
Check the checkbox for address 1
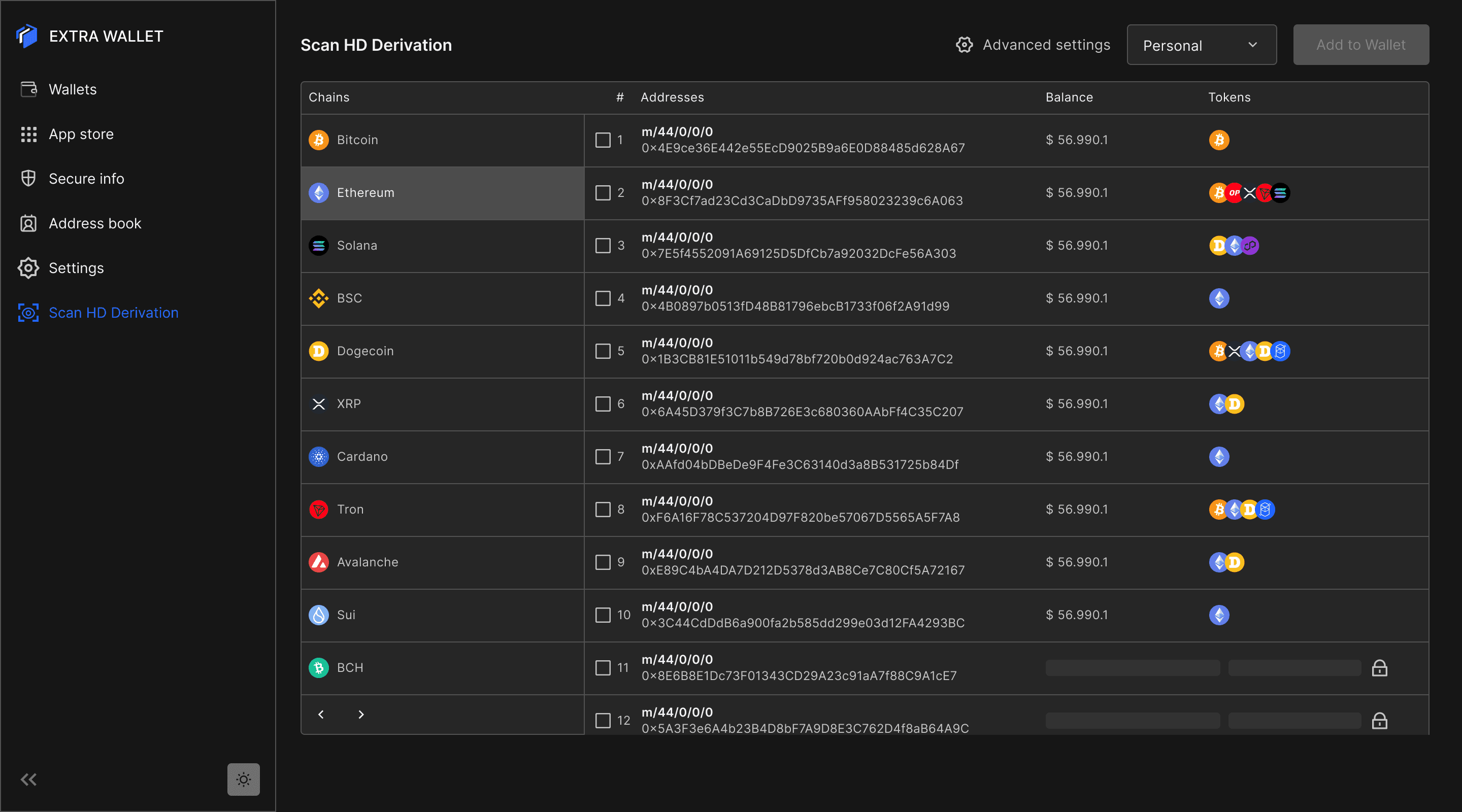[603, 140]
